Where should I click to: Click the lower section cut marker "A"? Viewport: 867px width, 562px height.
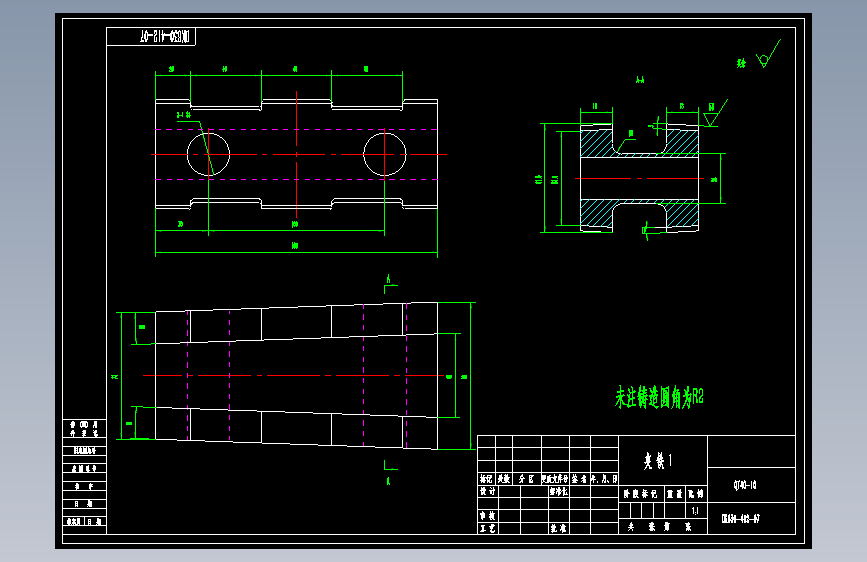point(389,481)
